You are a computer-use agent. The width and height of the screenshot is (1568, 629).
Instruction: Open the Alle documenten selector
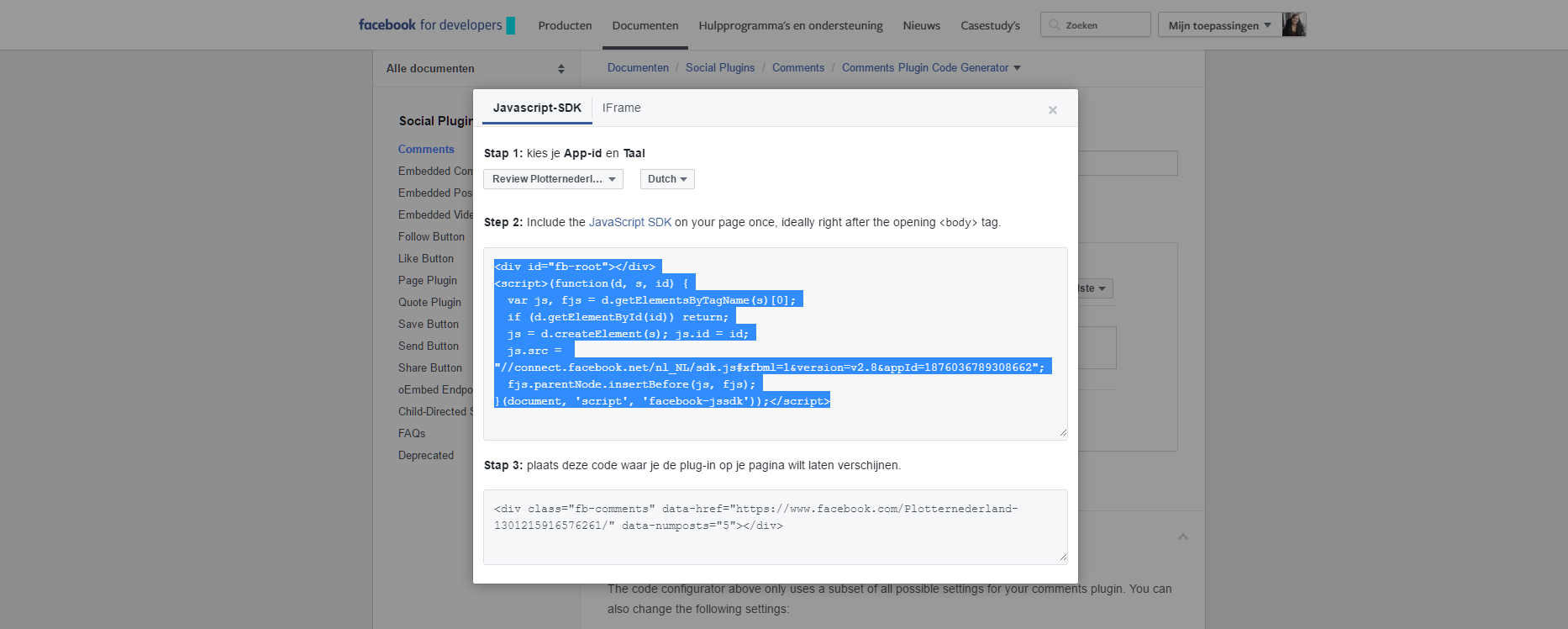point(476,68)
